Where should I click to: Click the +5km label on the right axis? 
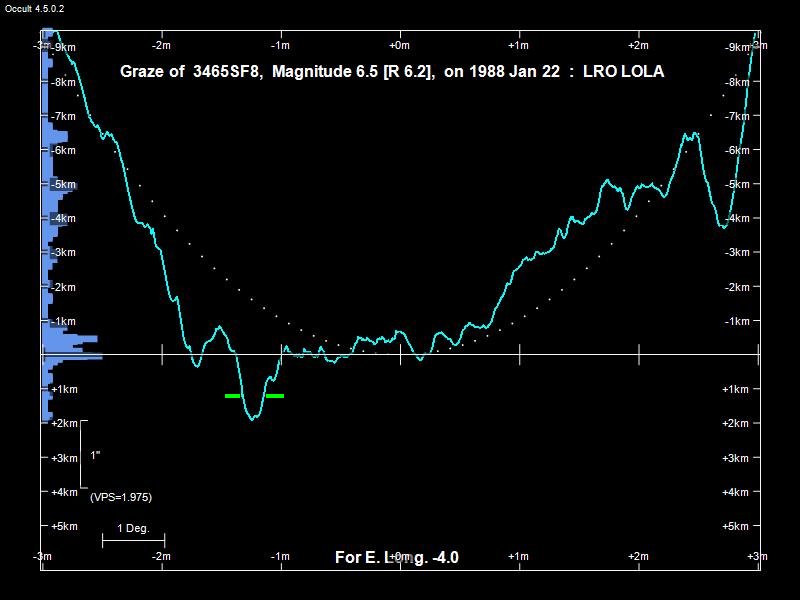tap(736, 526)
